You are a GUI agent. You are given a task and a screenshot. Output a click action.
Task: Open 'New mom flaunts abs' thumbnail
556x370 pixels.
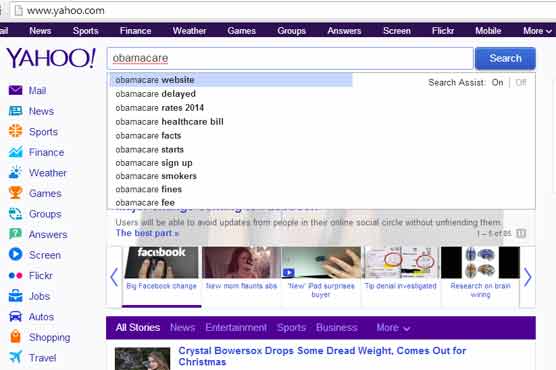[241, 263]
